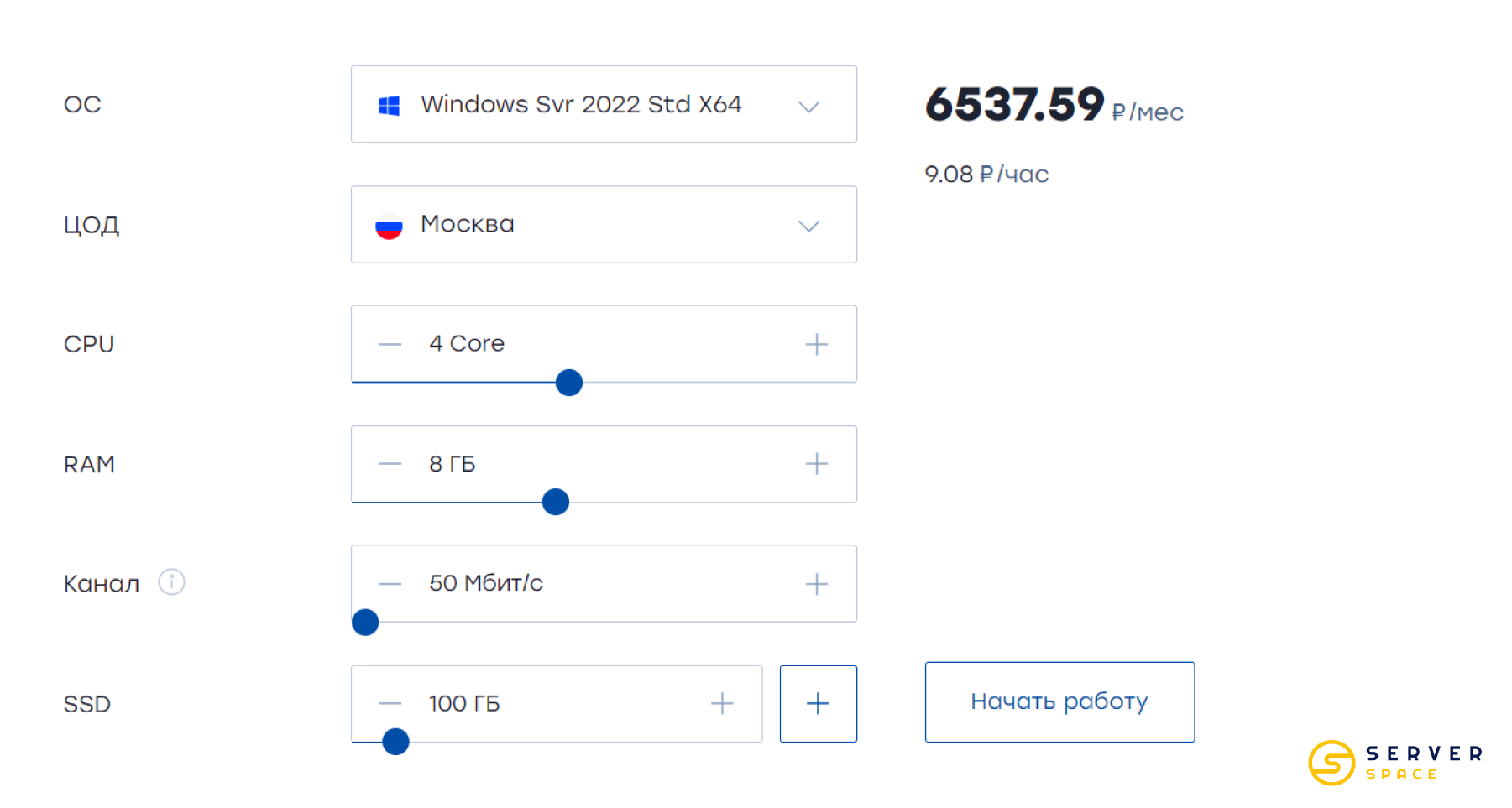Increase channel speed with plus icon
The width and height of the screenshot is (1512, 808).
coord(816,584)
